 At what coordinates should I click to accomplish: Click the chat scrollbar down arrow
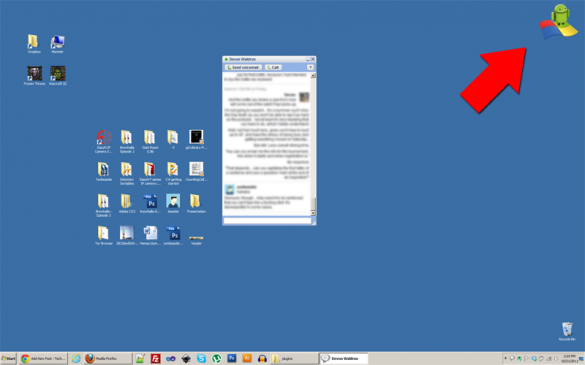point(313,213)
